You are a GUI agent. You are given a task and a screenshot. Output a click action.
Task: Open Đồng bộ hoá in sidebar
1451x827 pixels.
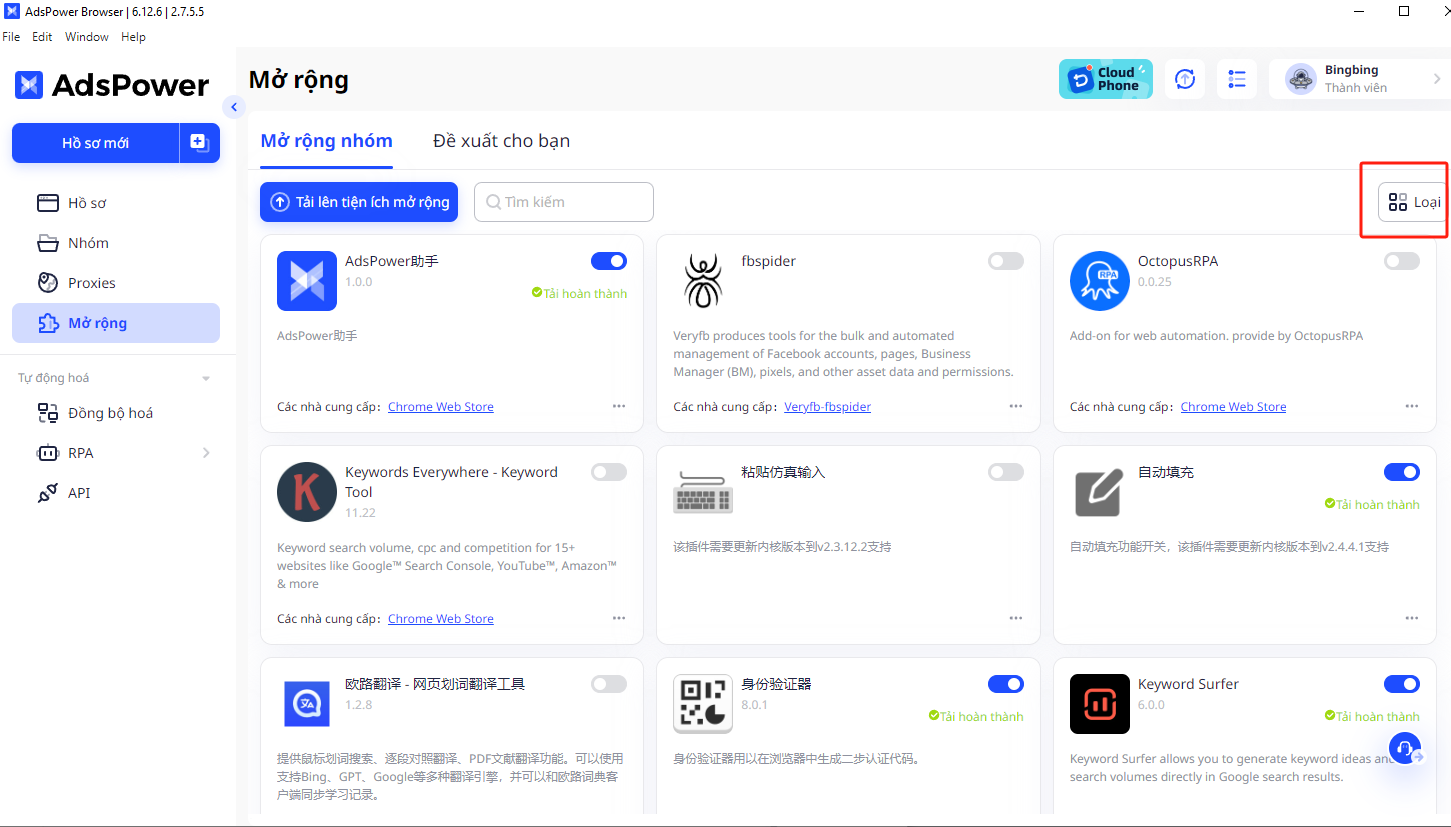click(x=116, y=413)
